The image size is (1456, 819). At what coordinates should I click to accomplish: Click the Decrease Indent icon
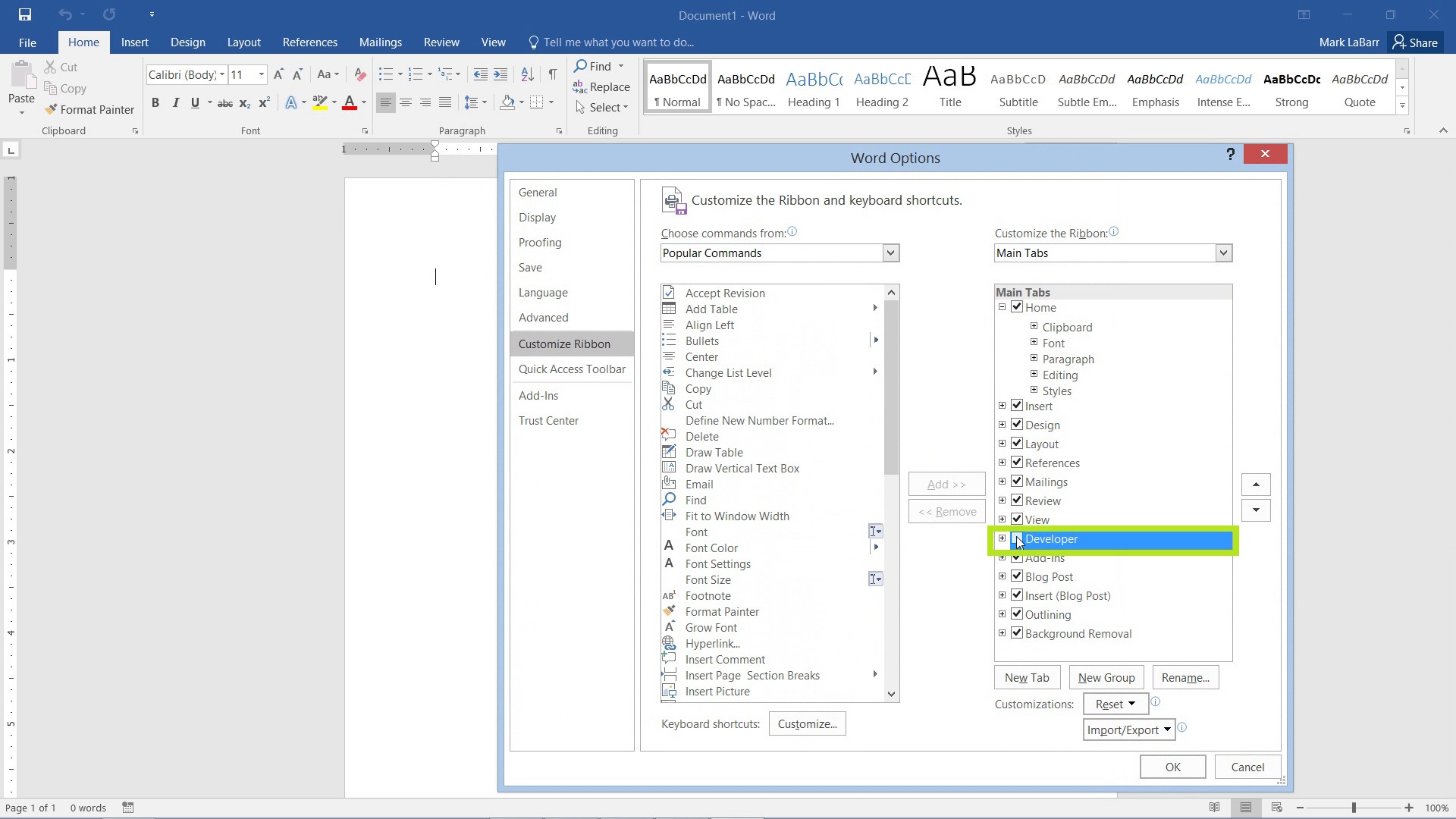480,74
